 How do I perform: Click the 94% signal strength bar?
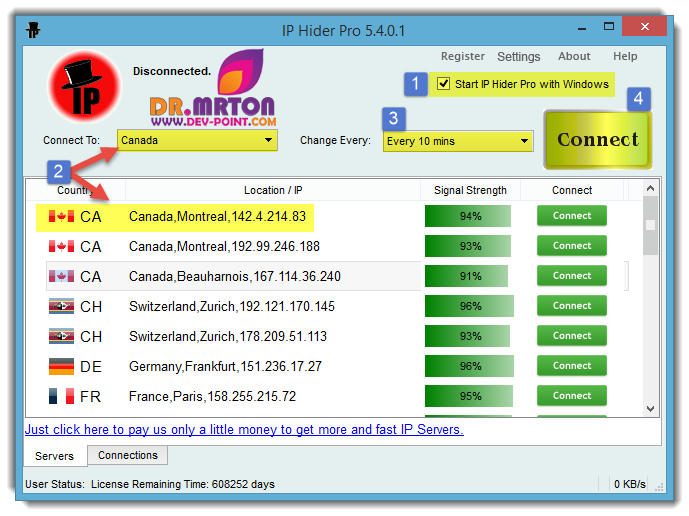pyautogui.click(x=468, y=216)
